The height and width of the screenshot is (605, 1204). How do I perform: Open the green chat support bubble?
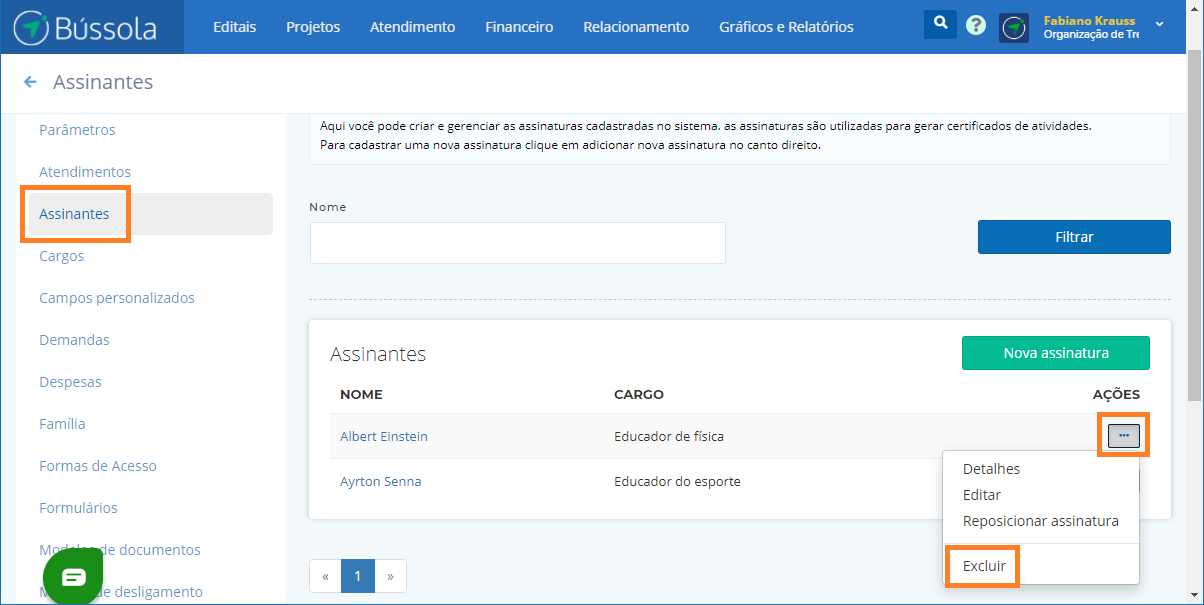74,577
